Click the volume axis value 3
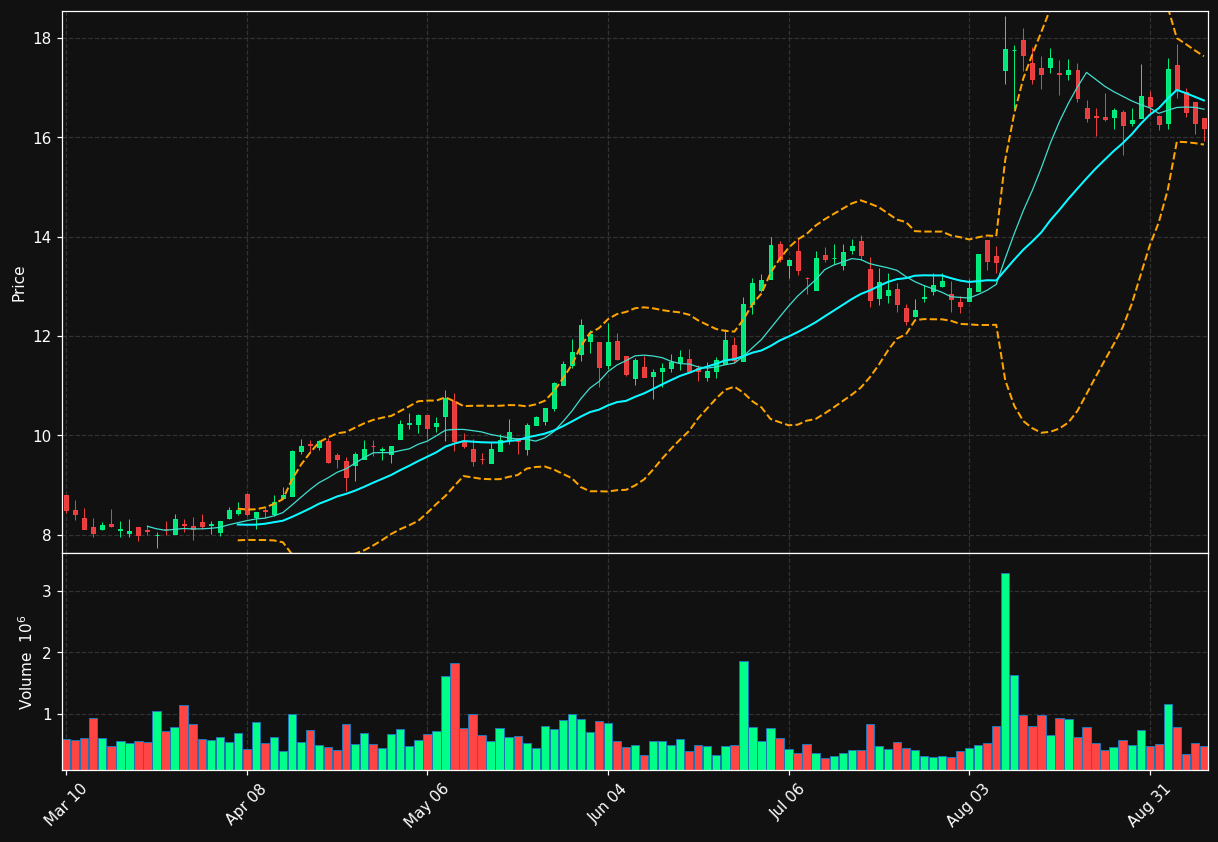1218x842 pixels. 47,591
